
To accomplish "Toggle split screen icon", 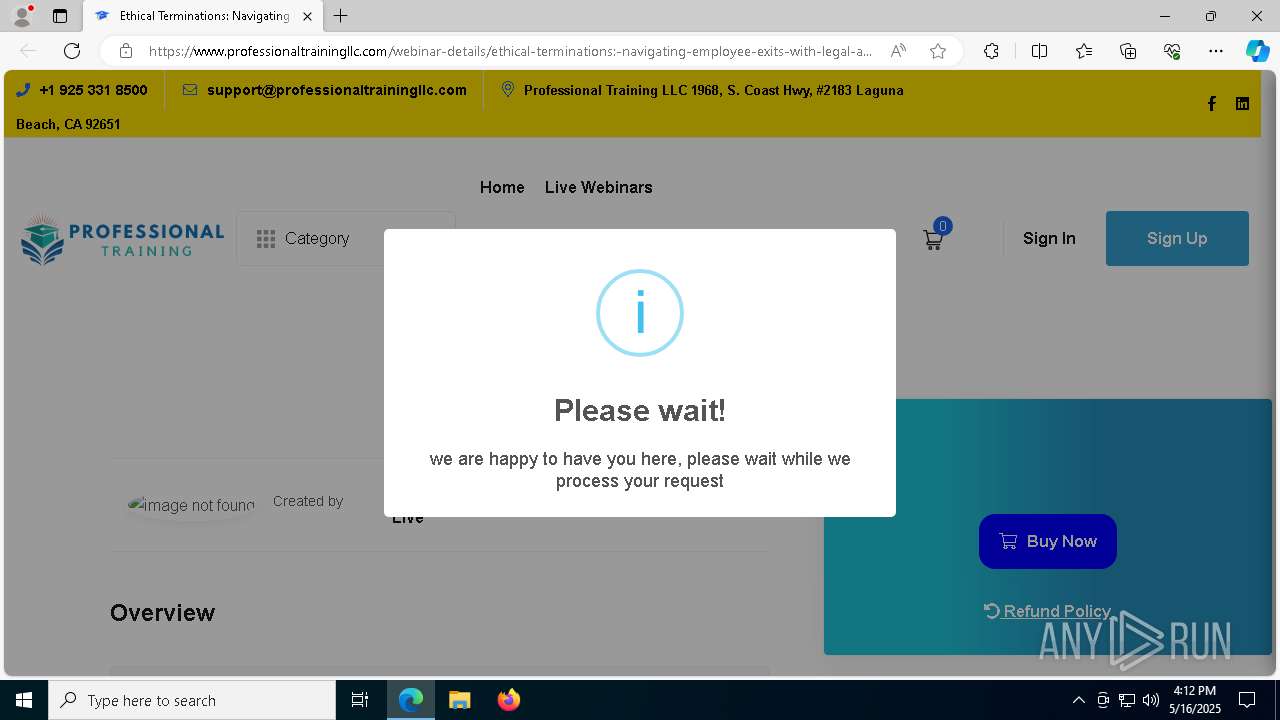I will point(1039,51).
